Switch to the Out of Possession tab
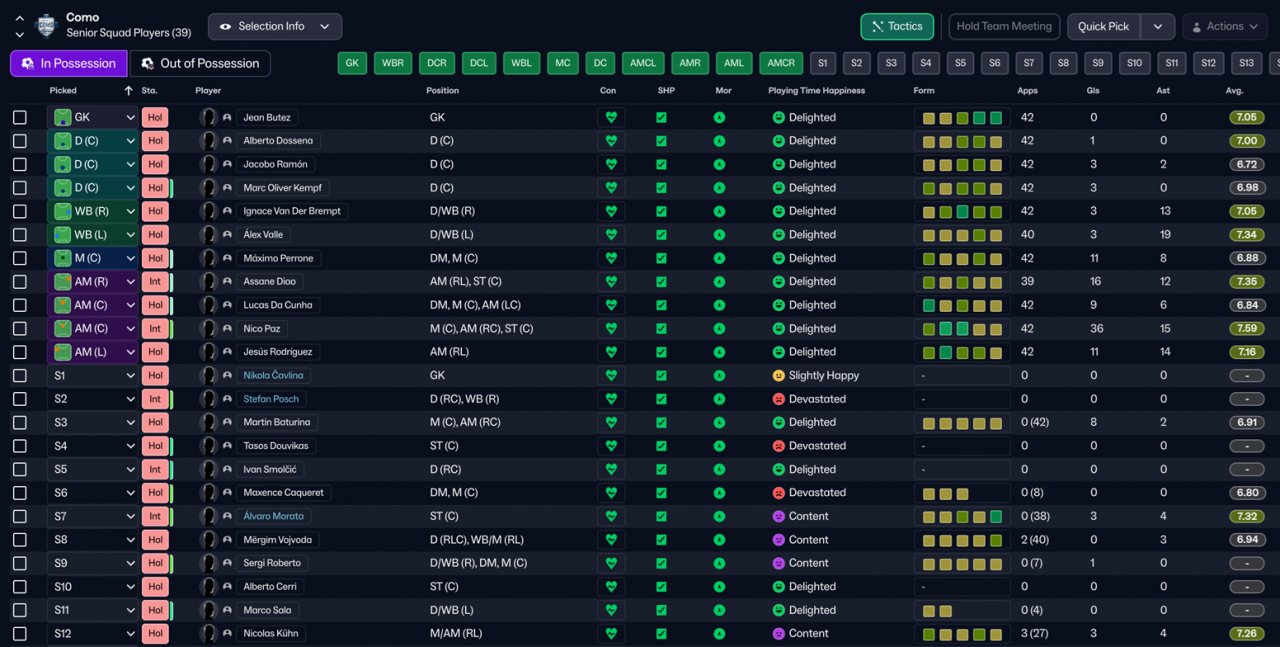 [x=200, y=63]
